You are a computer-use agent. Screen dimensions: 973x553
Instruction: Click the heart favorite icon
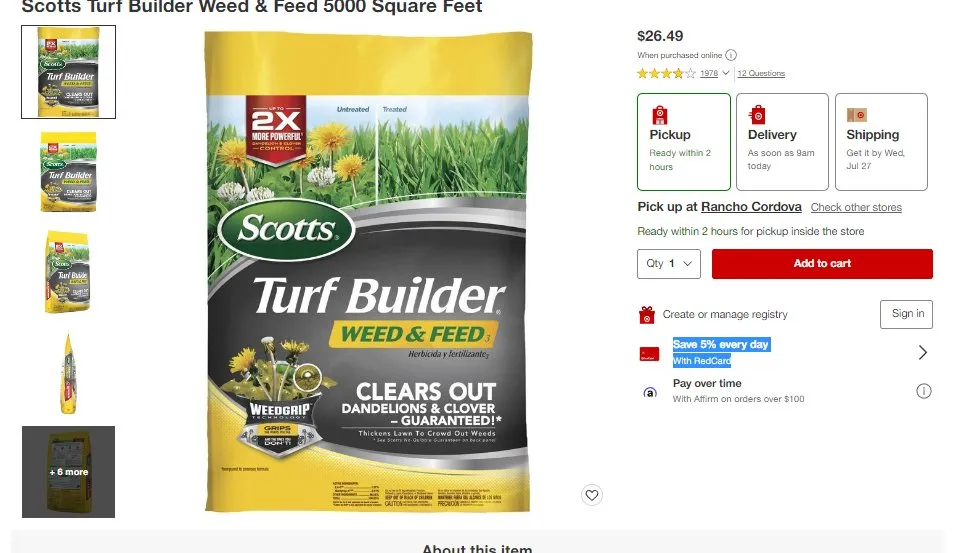(591, 495)
